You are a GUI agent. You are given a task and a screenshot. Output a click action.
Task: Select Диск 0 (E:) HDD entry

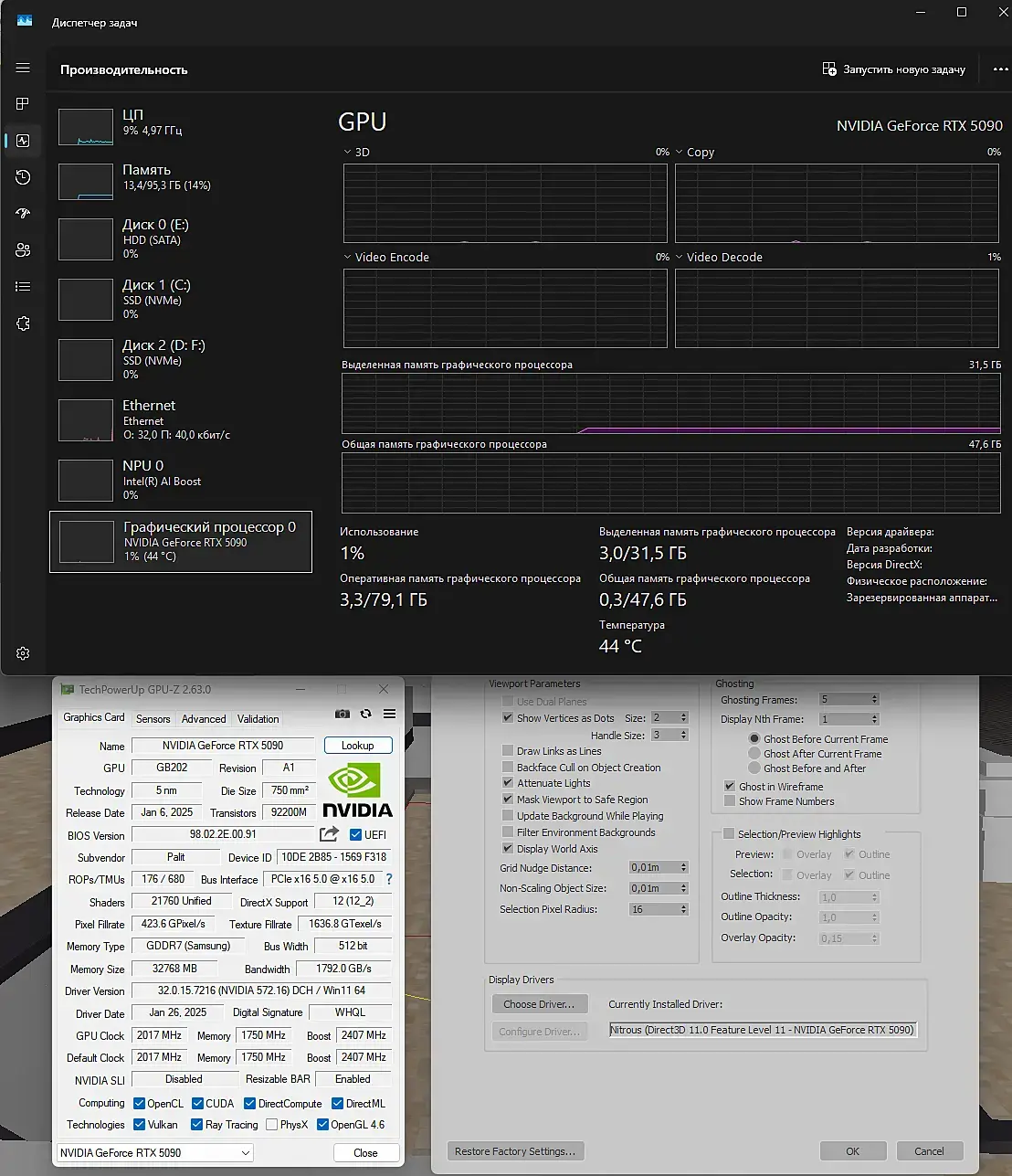[181, 238]
